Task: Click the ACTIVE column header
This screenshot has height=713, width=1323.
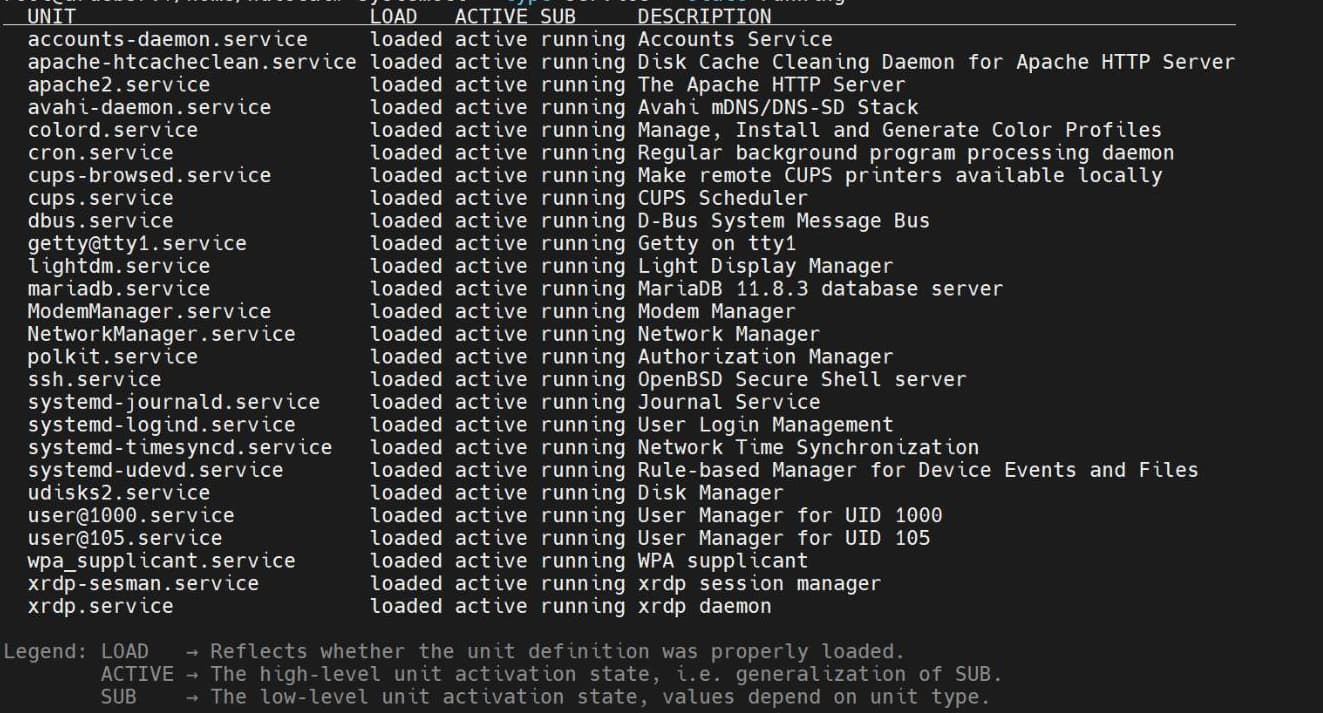Action: [x=490, y=16]
